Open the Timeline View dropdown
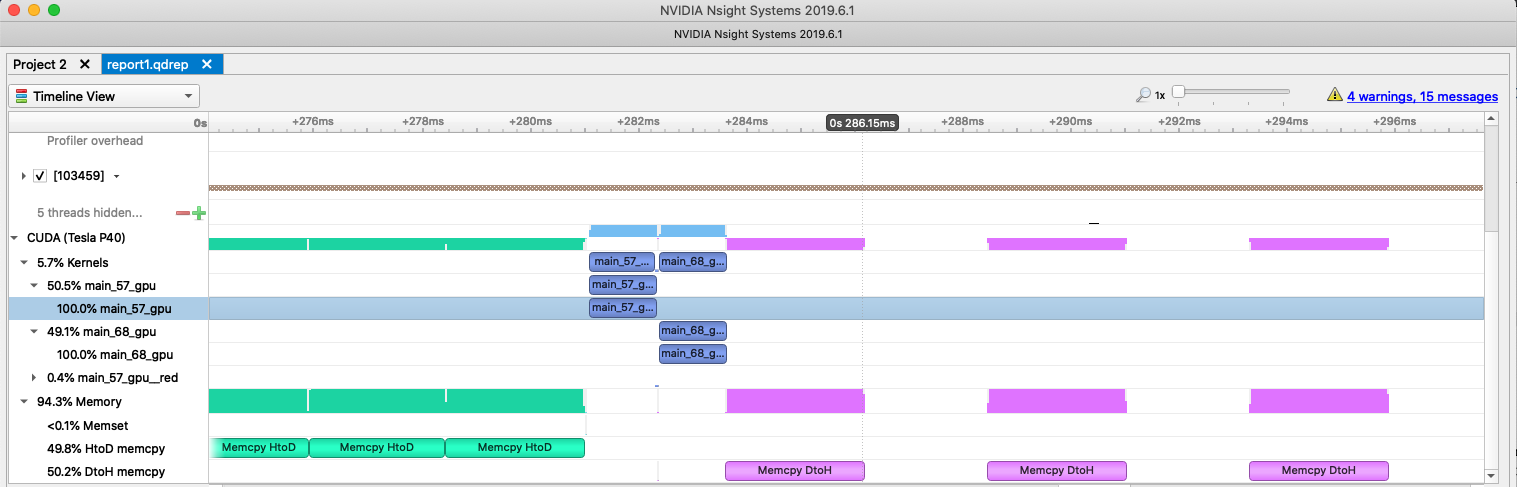Viewport: 1517px width, 487px height. (104, 96)
